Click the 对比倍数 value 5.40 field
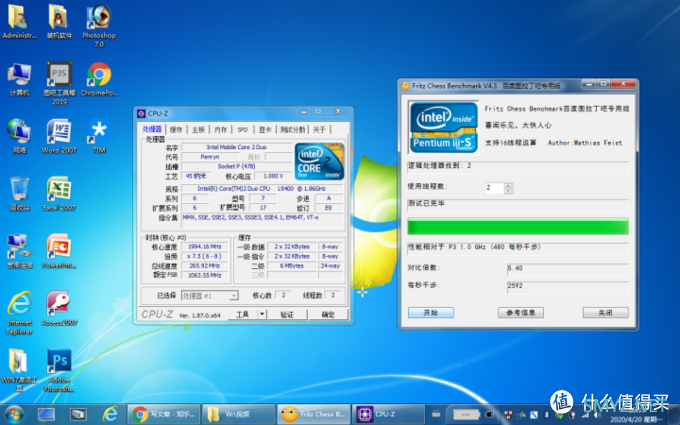The image size is (680, 425). tap(568, 269)
